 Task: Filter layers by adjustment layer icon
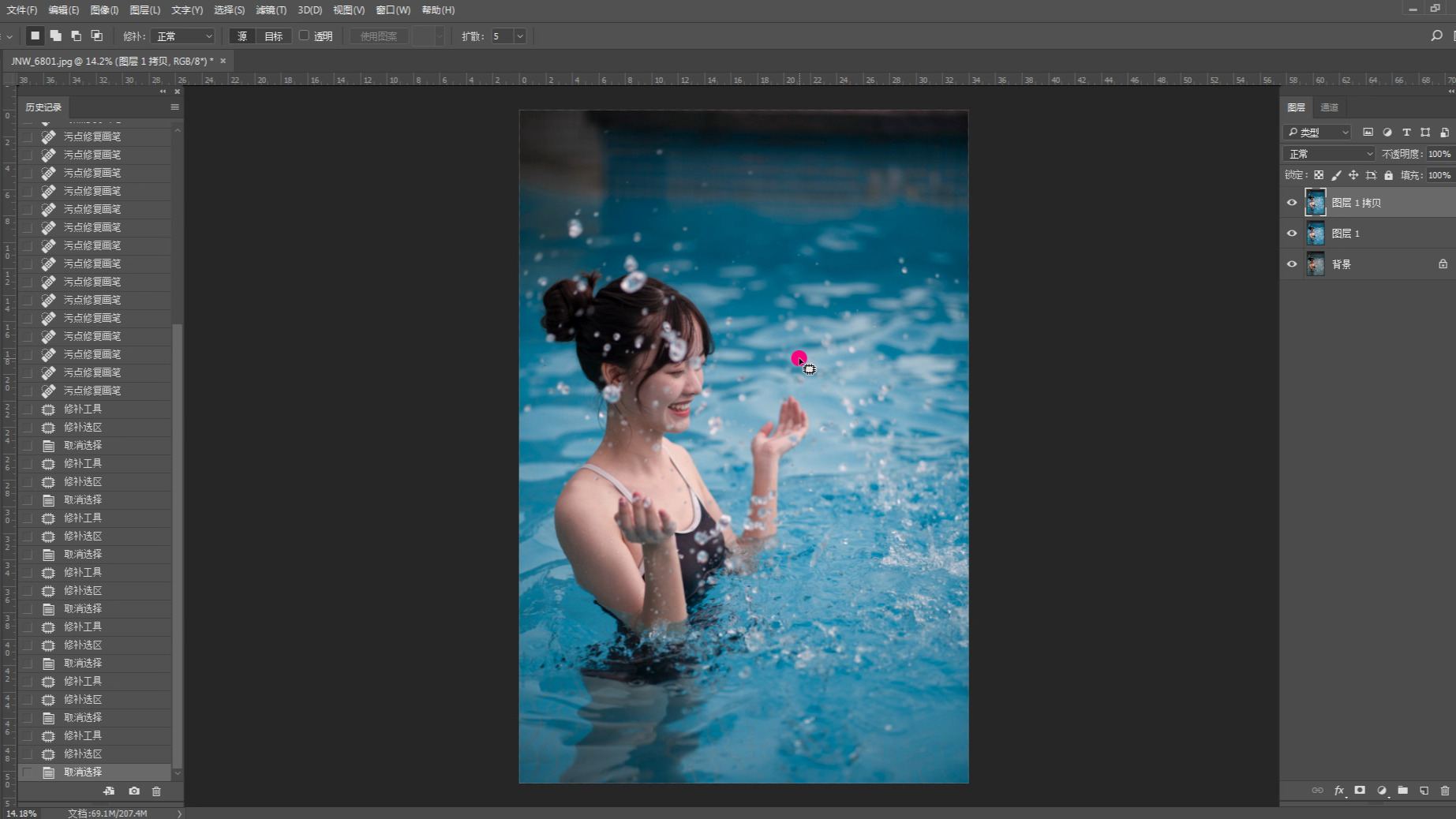click(x=1387, y=132)
